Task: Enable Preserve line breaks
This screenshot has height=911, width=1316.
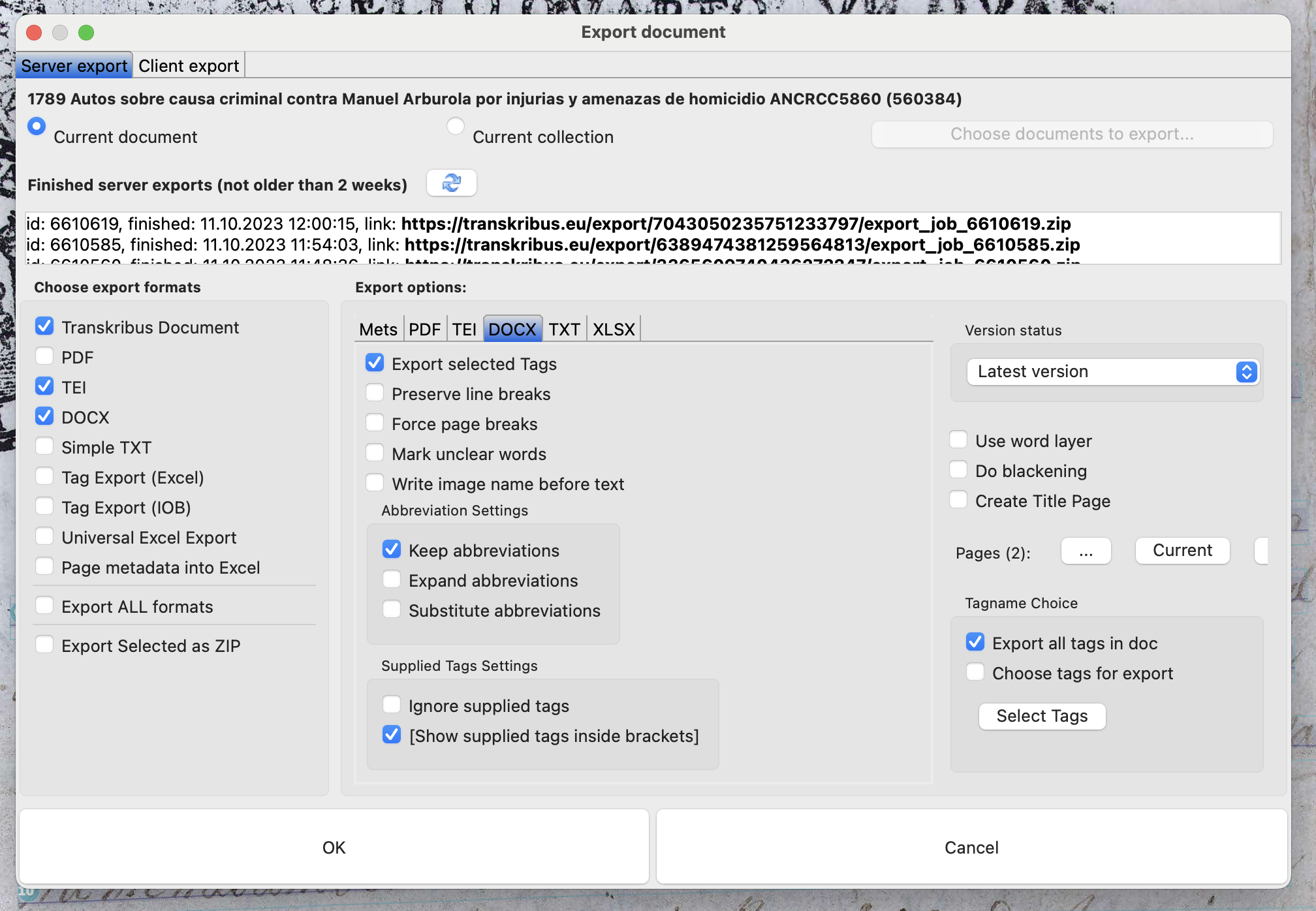Action: [375, 394]
